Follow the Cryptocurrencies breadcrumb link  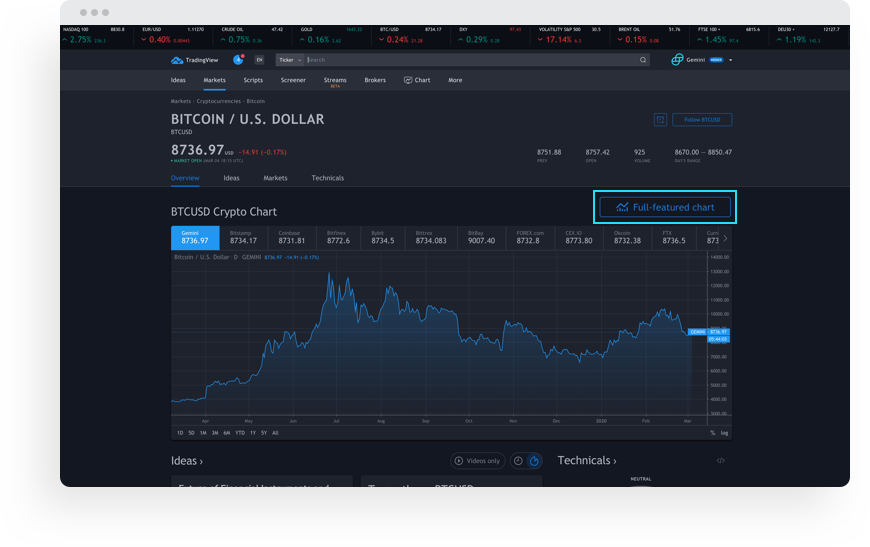219,102
